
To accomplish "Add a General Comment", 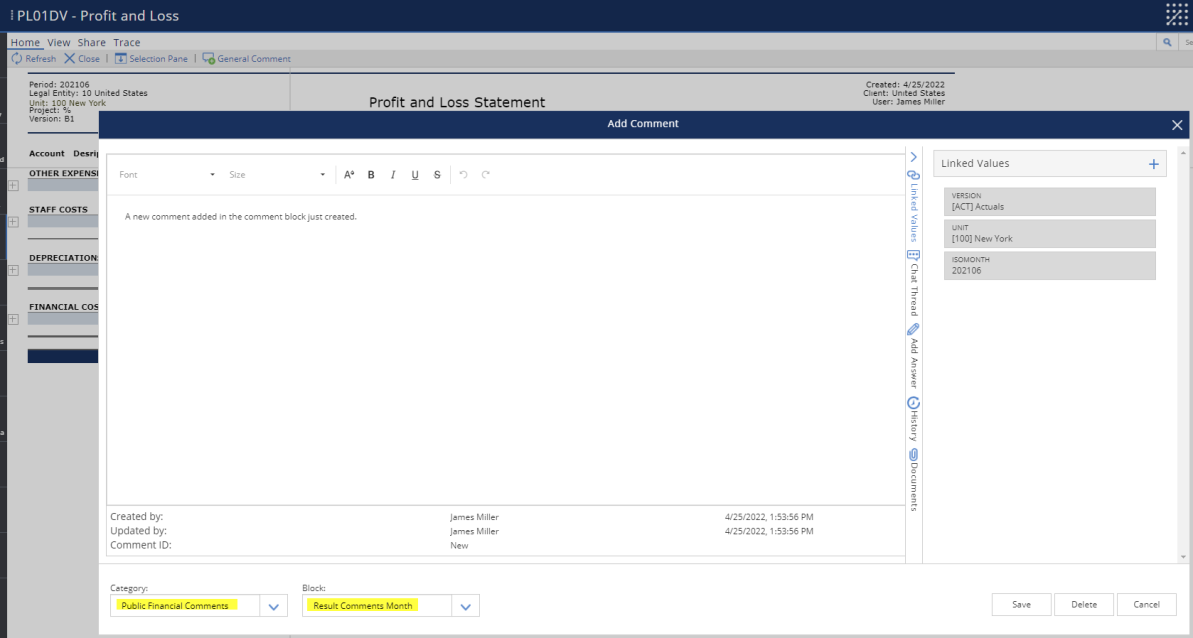I will pos(246,58).
